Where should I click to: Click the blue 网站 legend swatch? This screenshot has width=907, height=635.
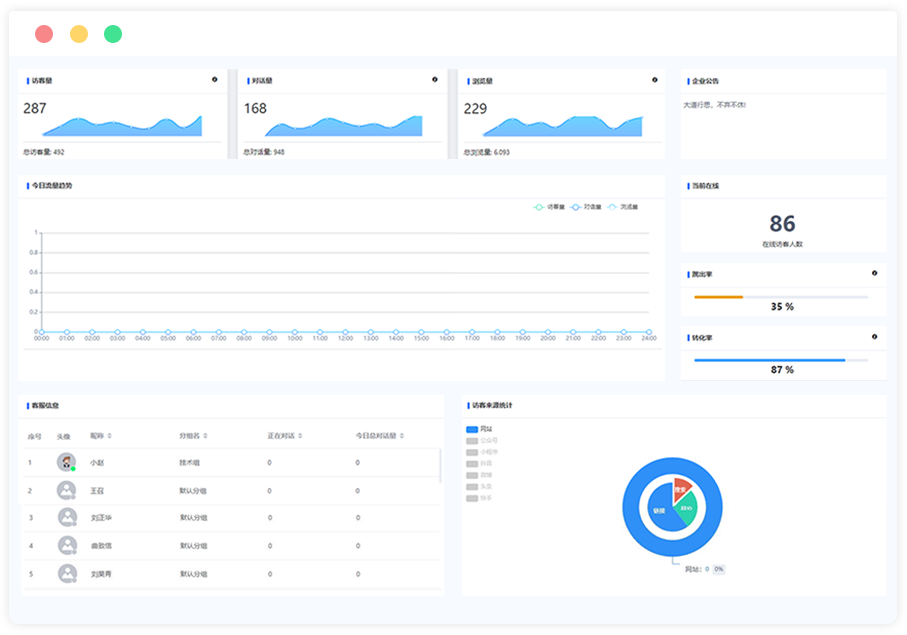[472, 430]
